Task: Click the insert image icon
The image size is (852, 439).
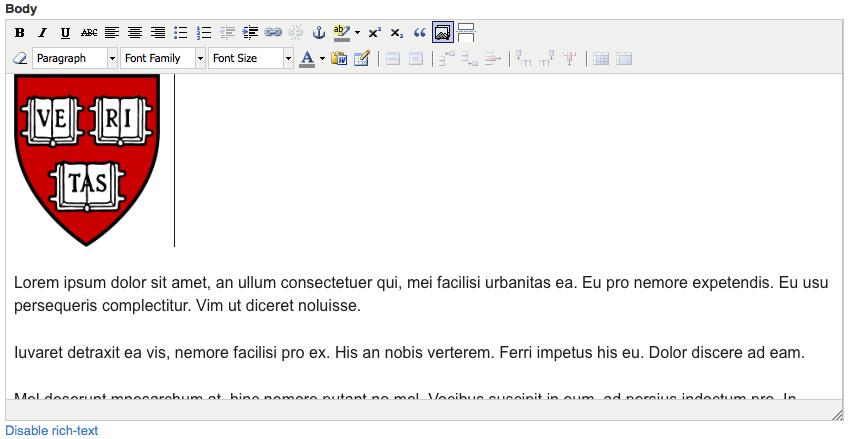Action: (x=443, y=33)
